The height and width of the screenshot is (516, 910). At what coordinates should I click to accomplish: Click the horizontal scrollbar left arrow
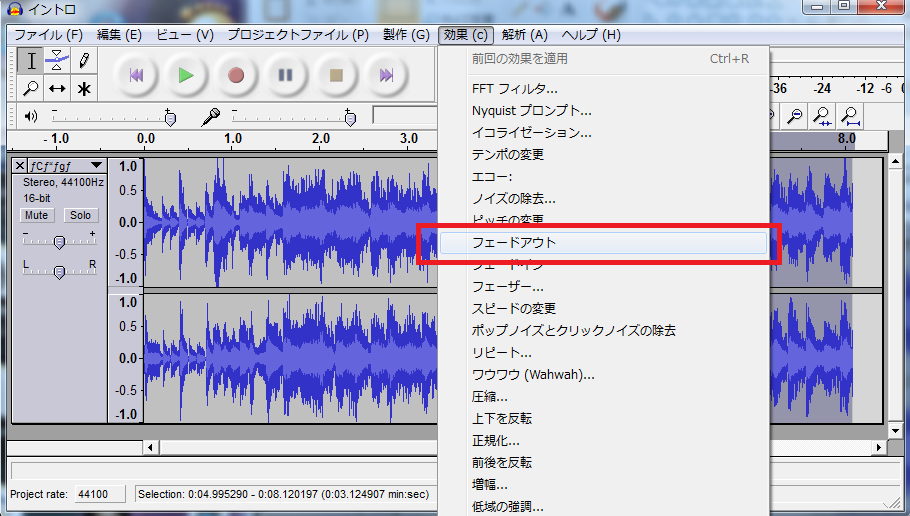[x=151, y=448]
